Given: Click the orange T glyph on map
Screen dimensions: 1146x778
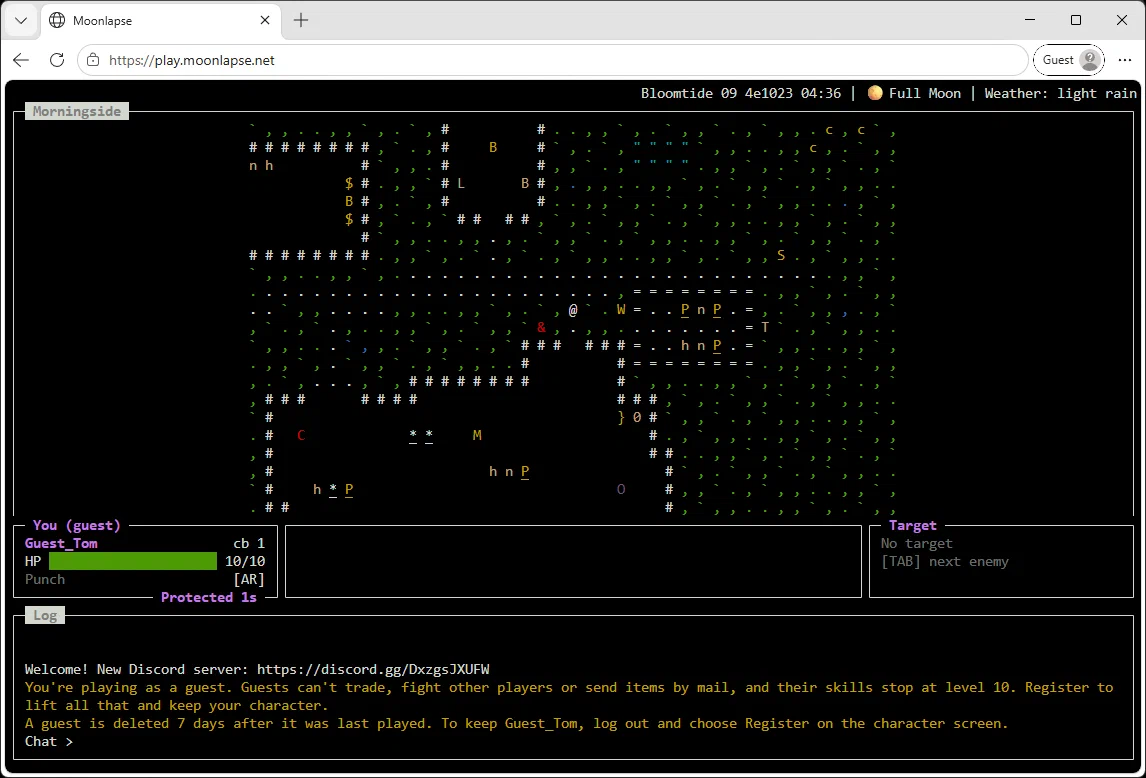Looking at the screenshot, I should pos(765,327).
